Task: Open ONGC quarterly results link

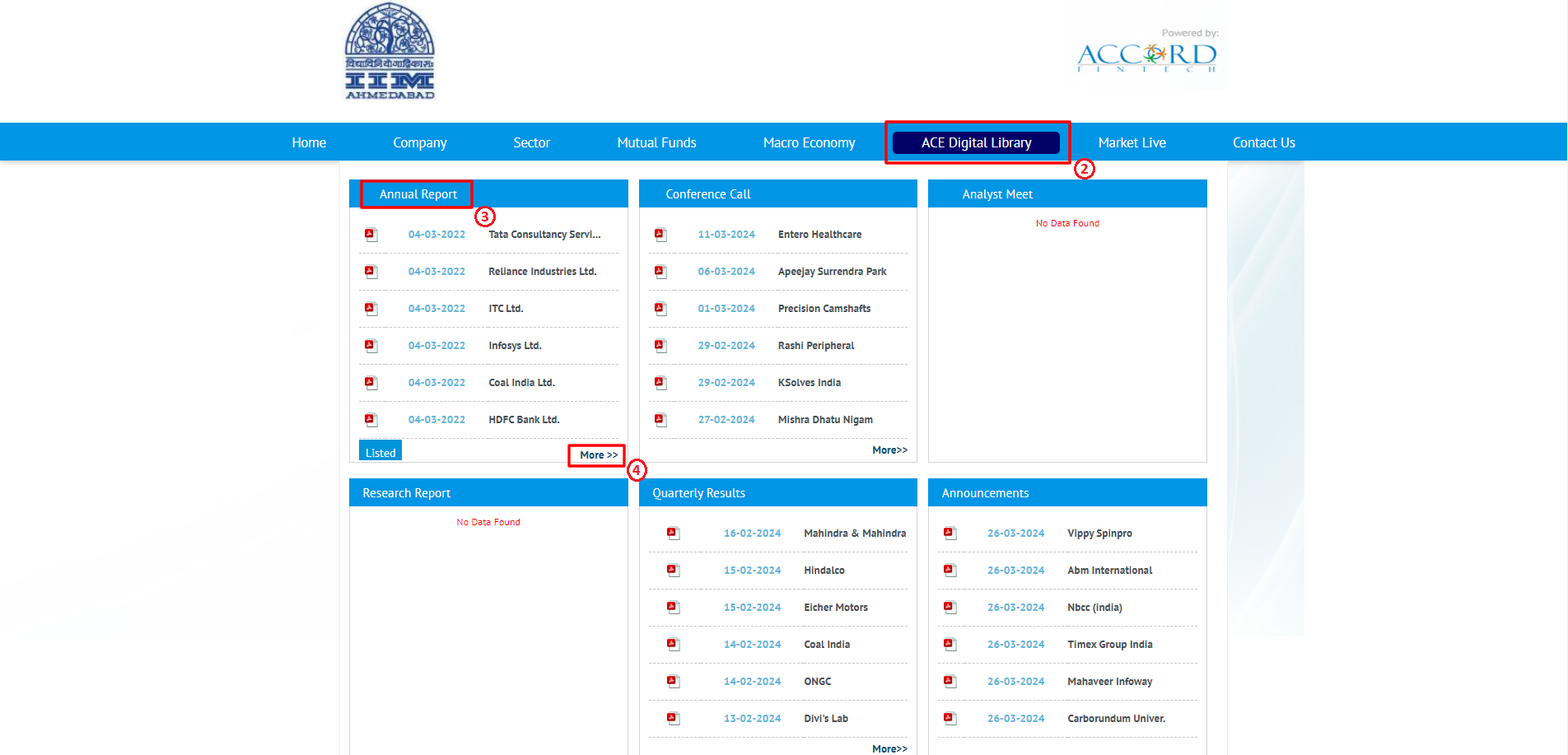Action: click(818, 682)
